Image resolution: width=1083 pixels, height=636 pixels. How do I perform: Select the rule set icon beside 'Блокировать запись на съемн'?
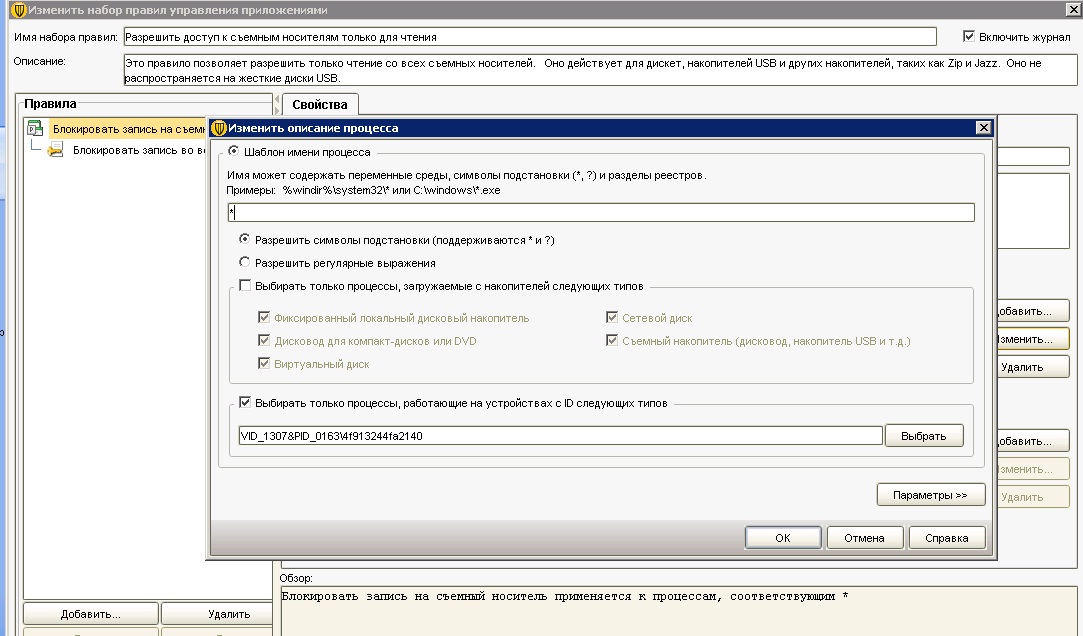tap(35, 128)
